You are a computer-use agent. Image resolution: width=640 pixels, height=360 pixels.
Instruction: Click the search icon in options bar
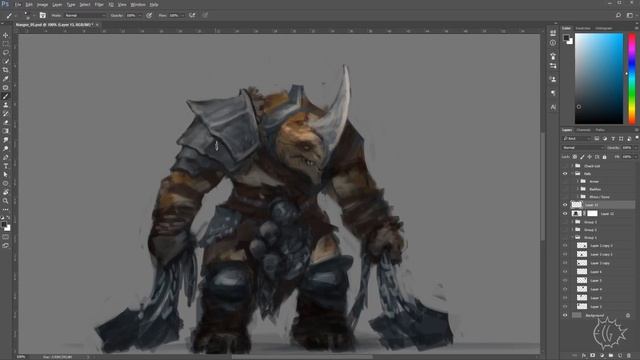tap(618, 16)
